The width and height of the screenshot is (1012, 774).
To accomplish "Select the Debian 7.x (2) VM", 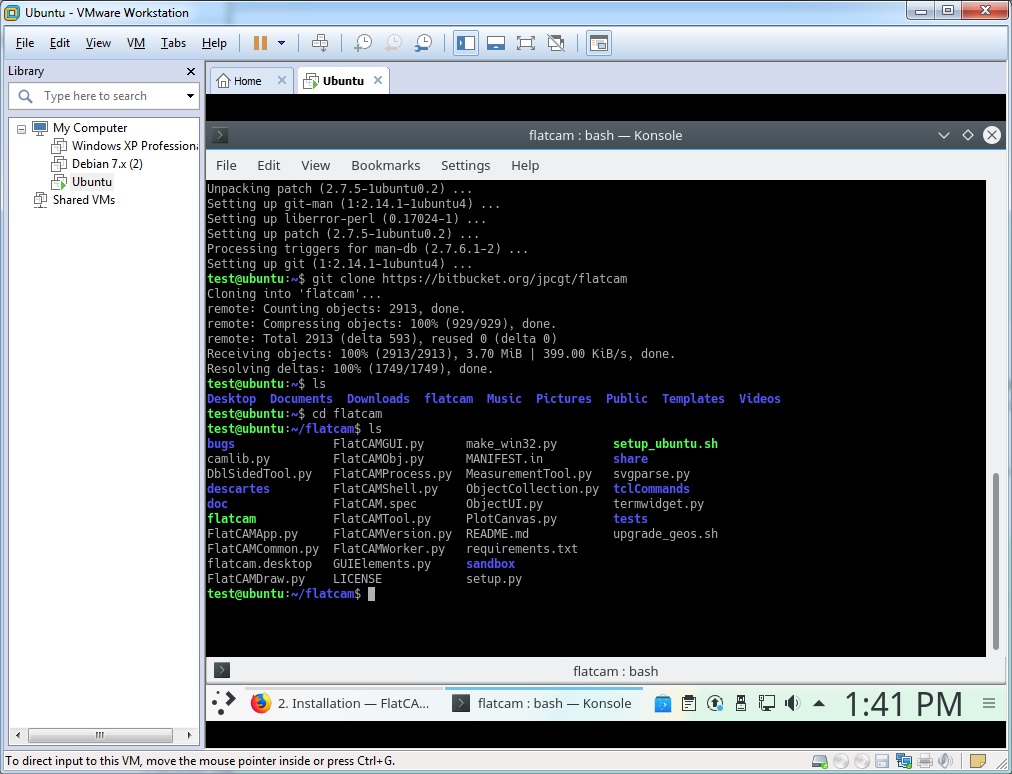I will [x=107, y=164].
